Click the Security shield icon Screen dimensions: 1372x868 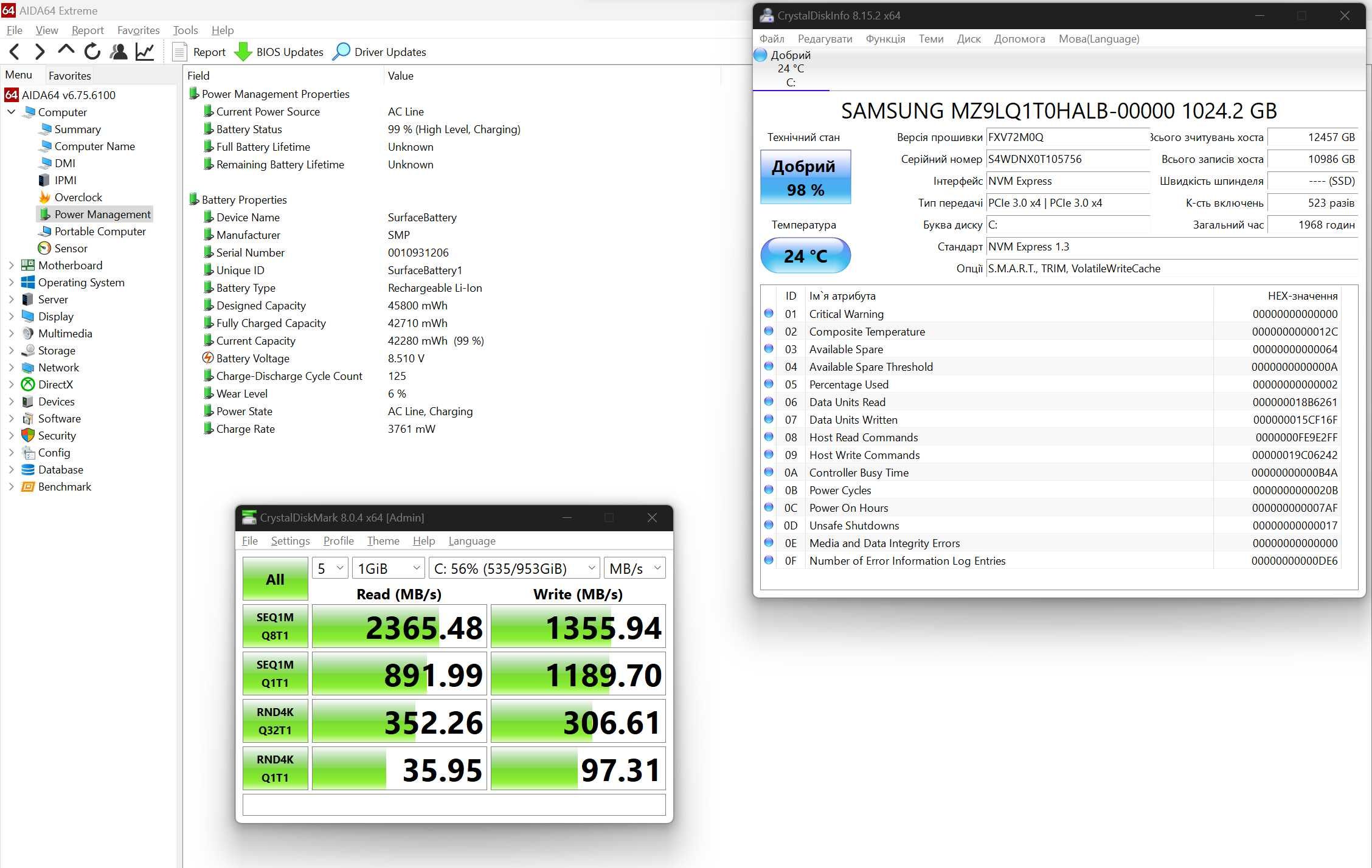pos(28,436)
